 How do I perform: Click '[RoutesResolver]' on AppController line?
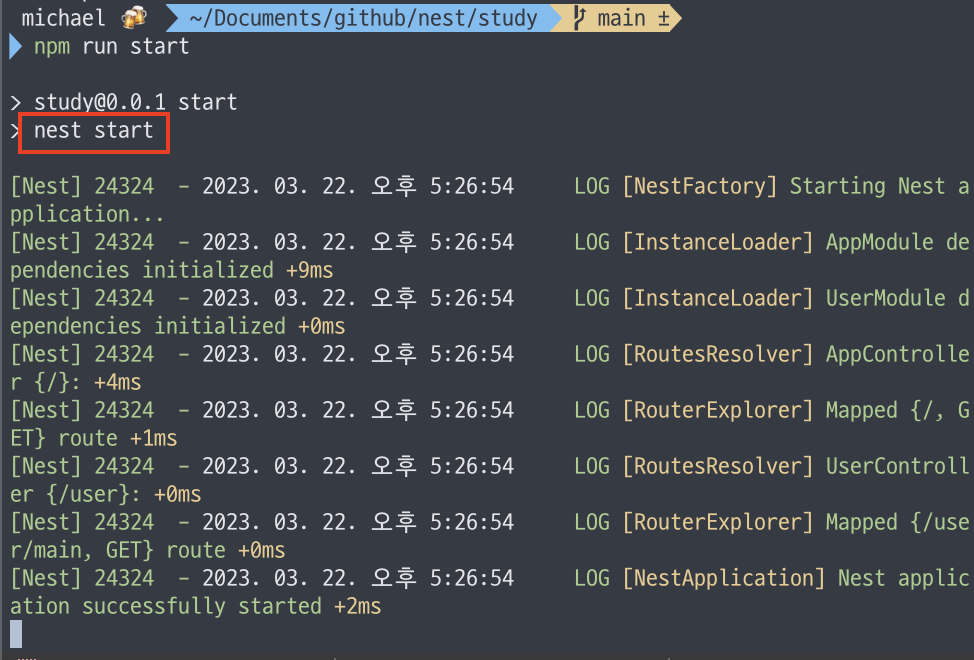[718, 355]
